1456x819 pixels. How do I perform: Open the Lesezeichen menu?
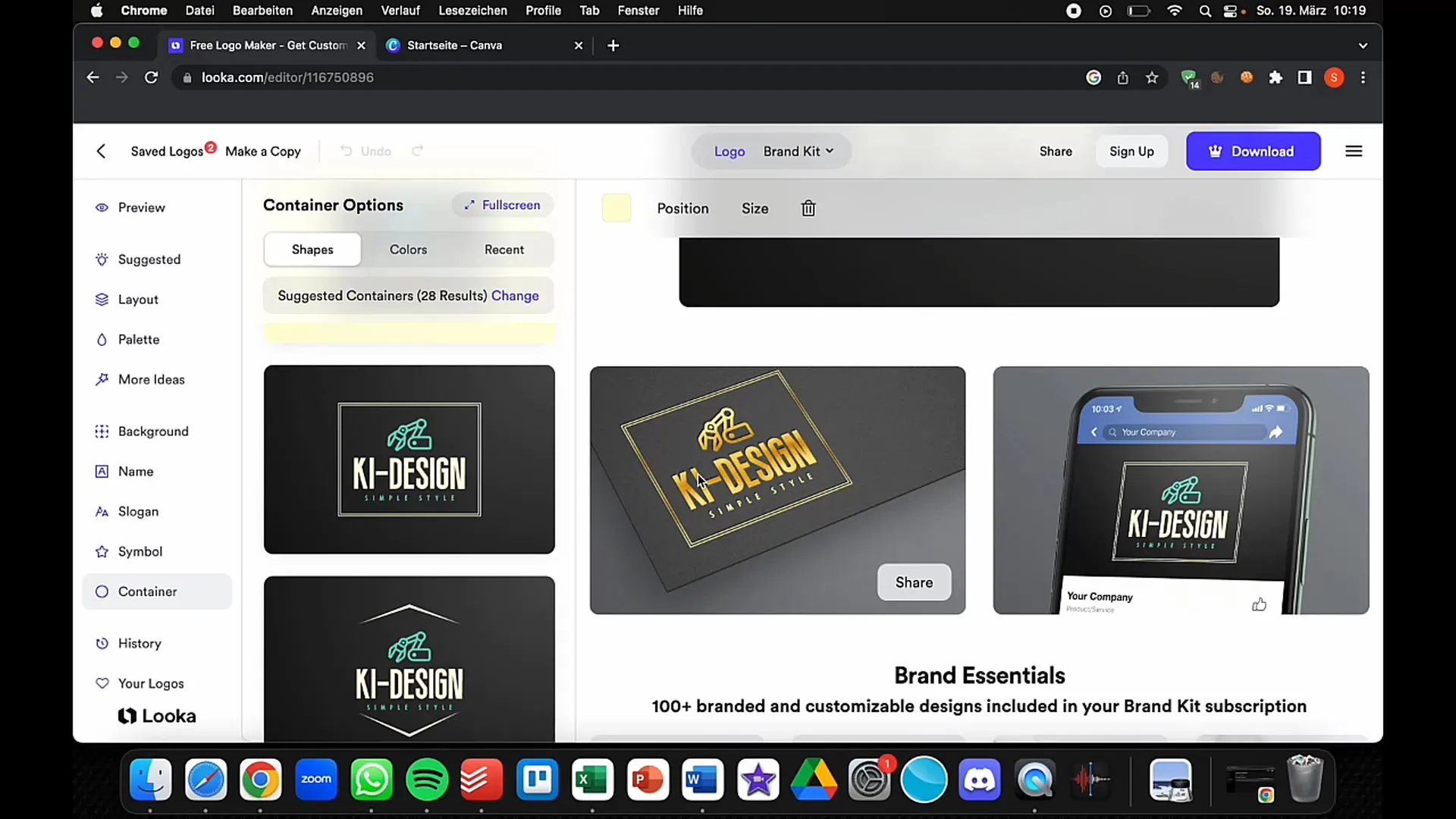[472, 11]
